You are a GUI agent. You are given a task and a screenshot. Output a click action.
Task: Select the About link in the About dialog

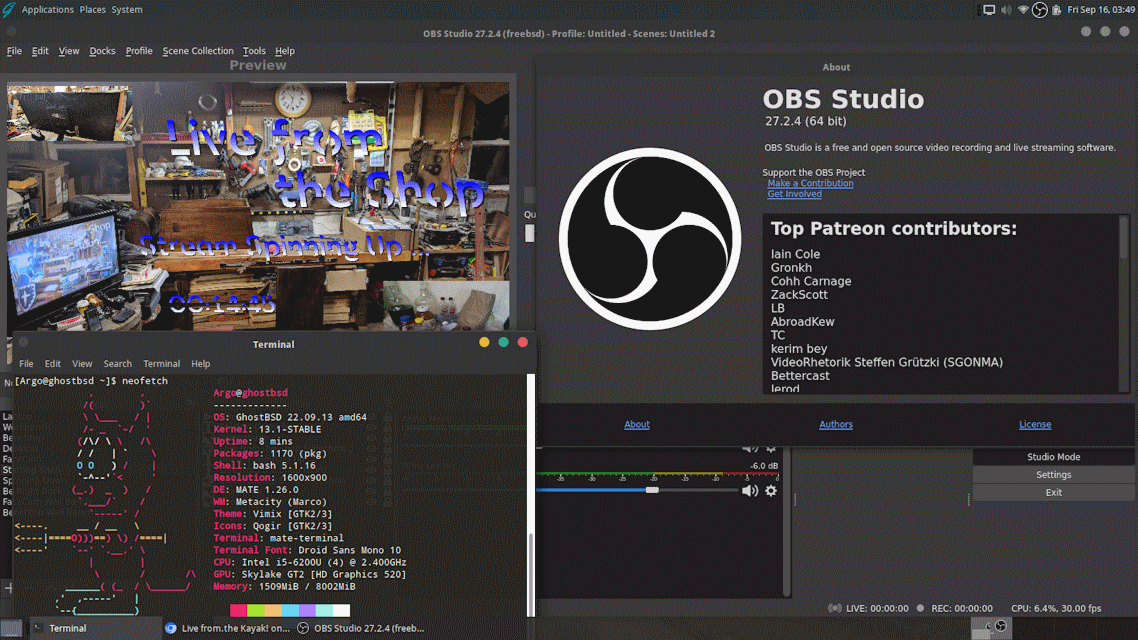636,424
